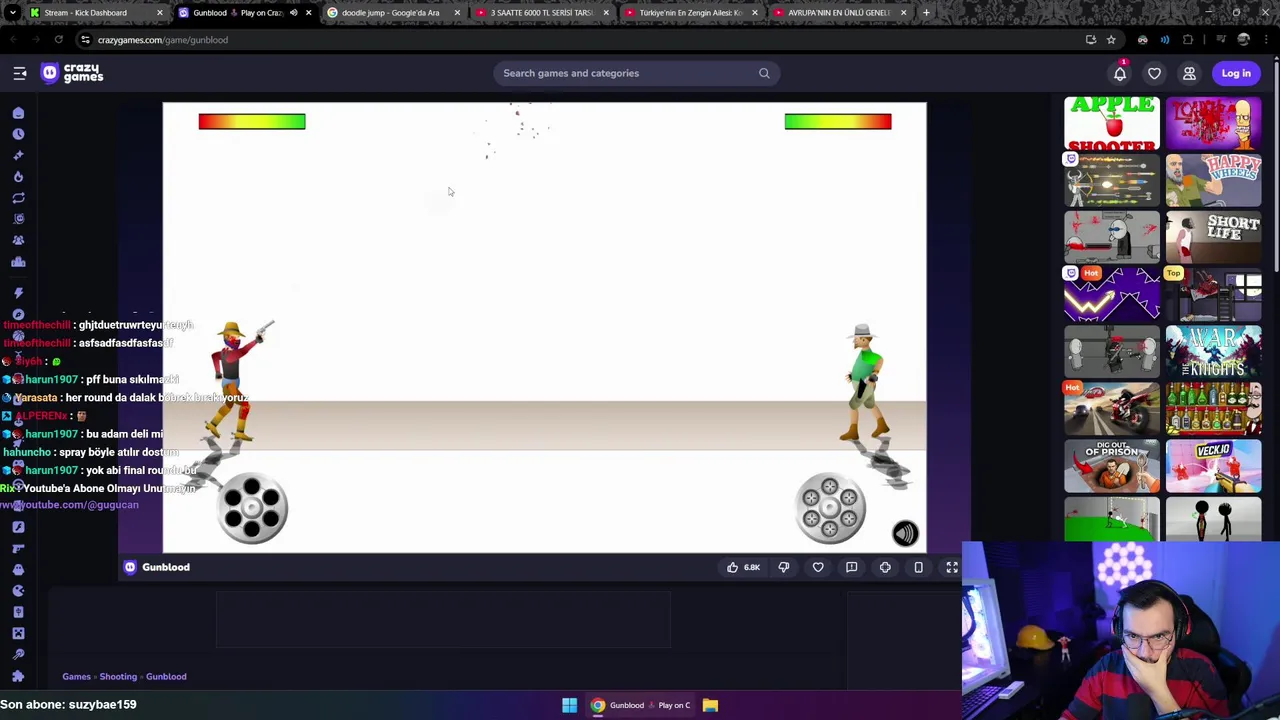This screenshot has height=720, width=1280.
Task: Open Updated refresh-arrows icon in sidebar
Action: click(18, 198)
